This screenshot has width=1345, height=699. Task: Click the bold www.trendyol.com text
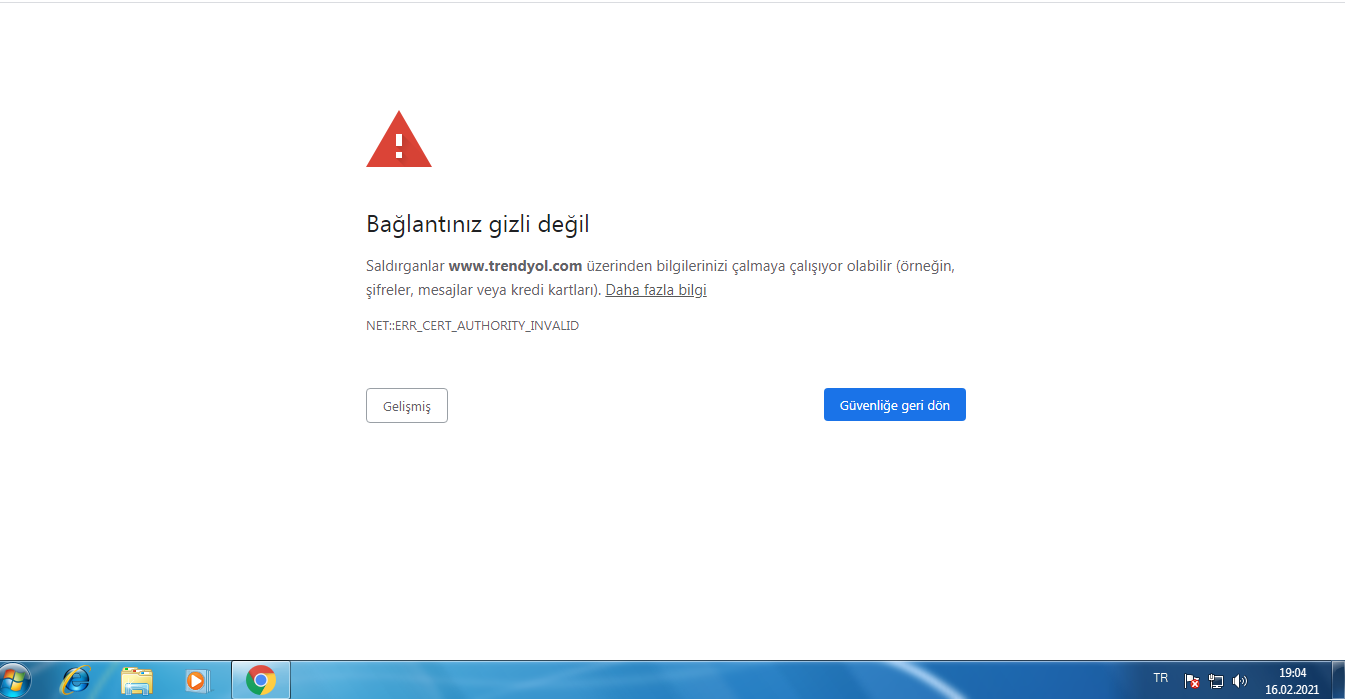coord(516,266)
